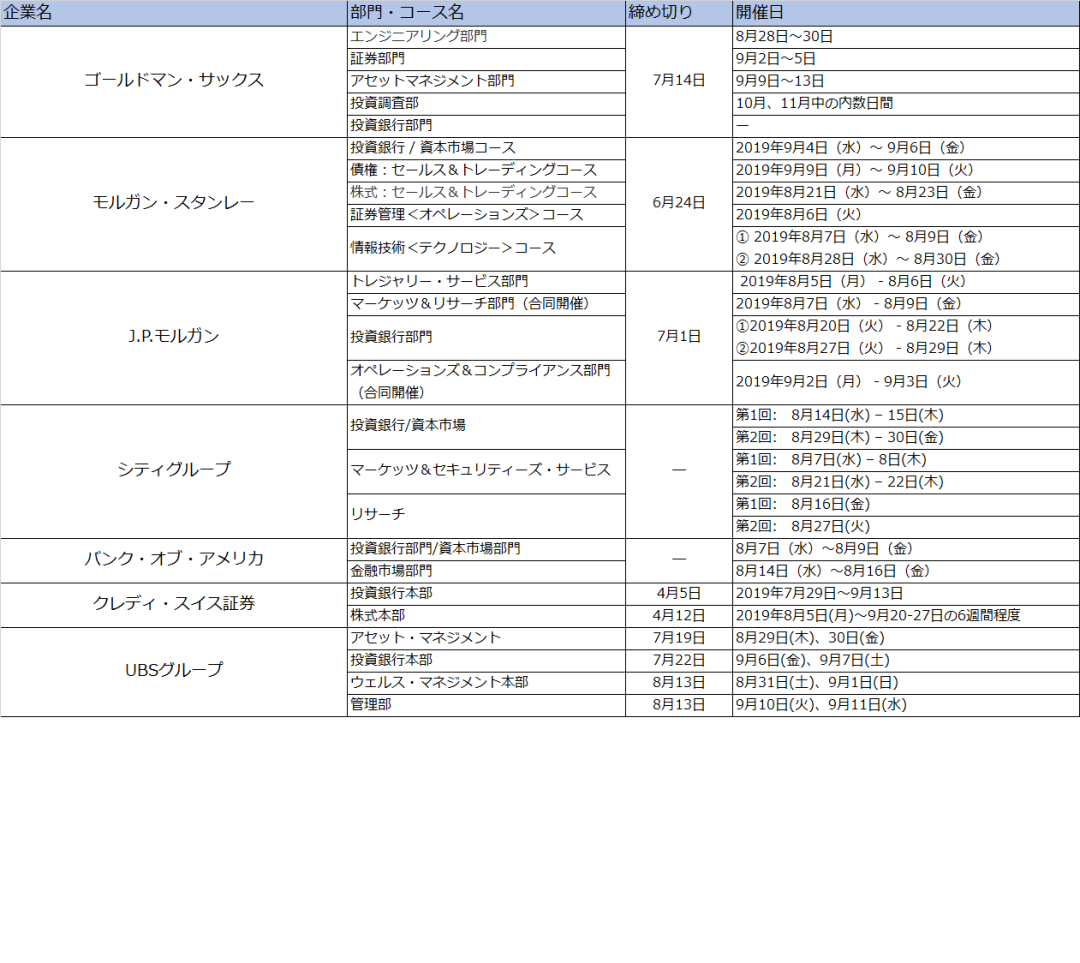Click the UBSグループ company cell
This screenshot has height=963, width=1080.
pyautogui.click(x=174, y=672)
